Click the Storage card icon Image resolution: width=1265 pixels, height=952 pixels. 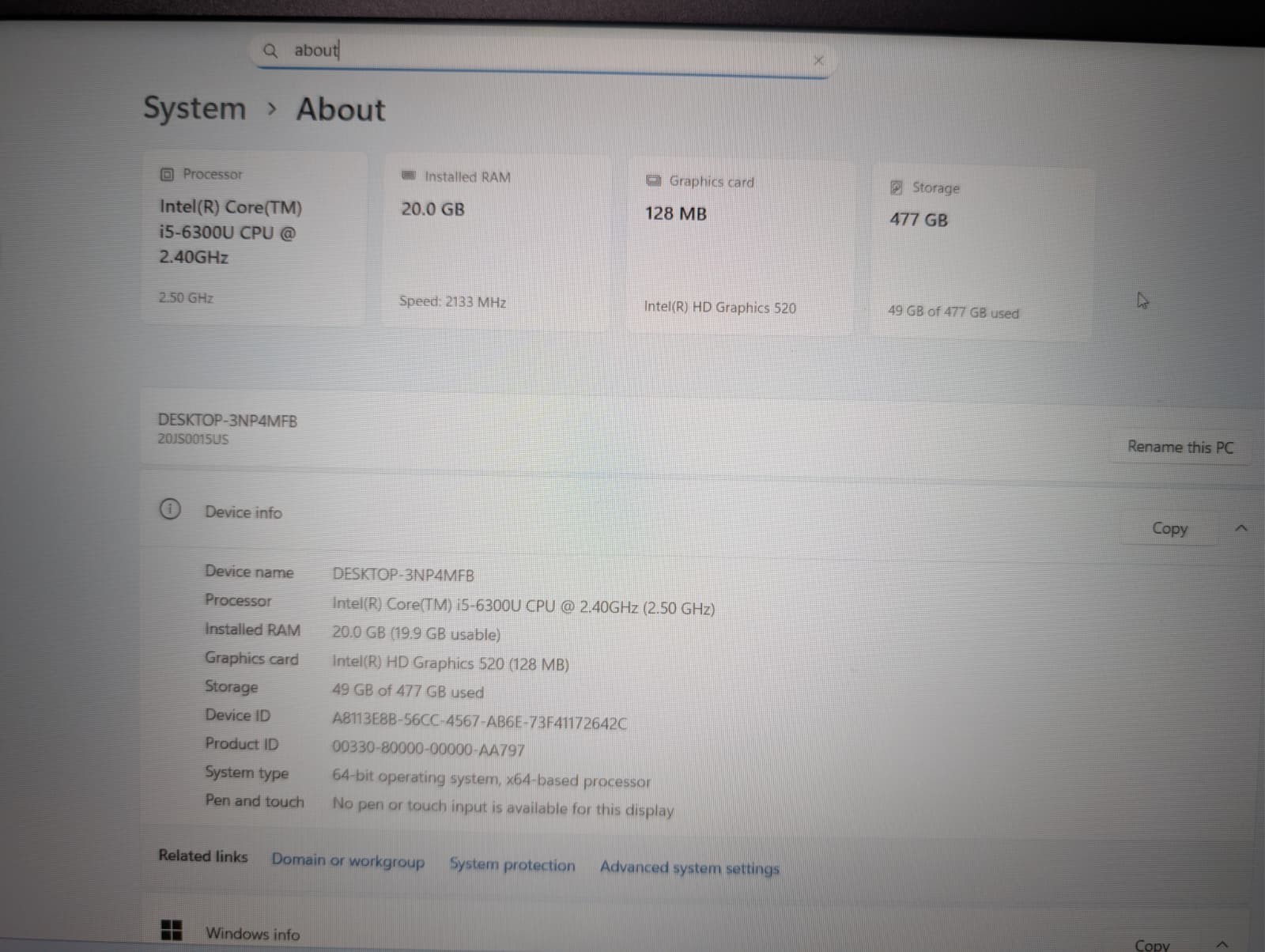(x=897, y=187)
